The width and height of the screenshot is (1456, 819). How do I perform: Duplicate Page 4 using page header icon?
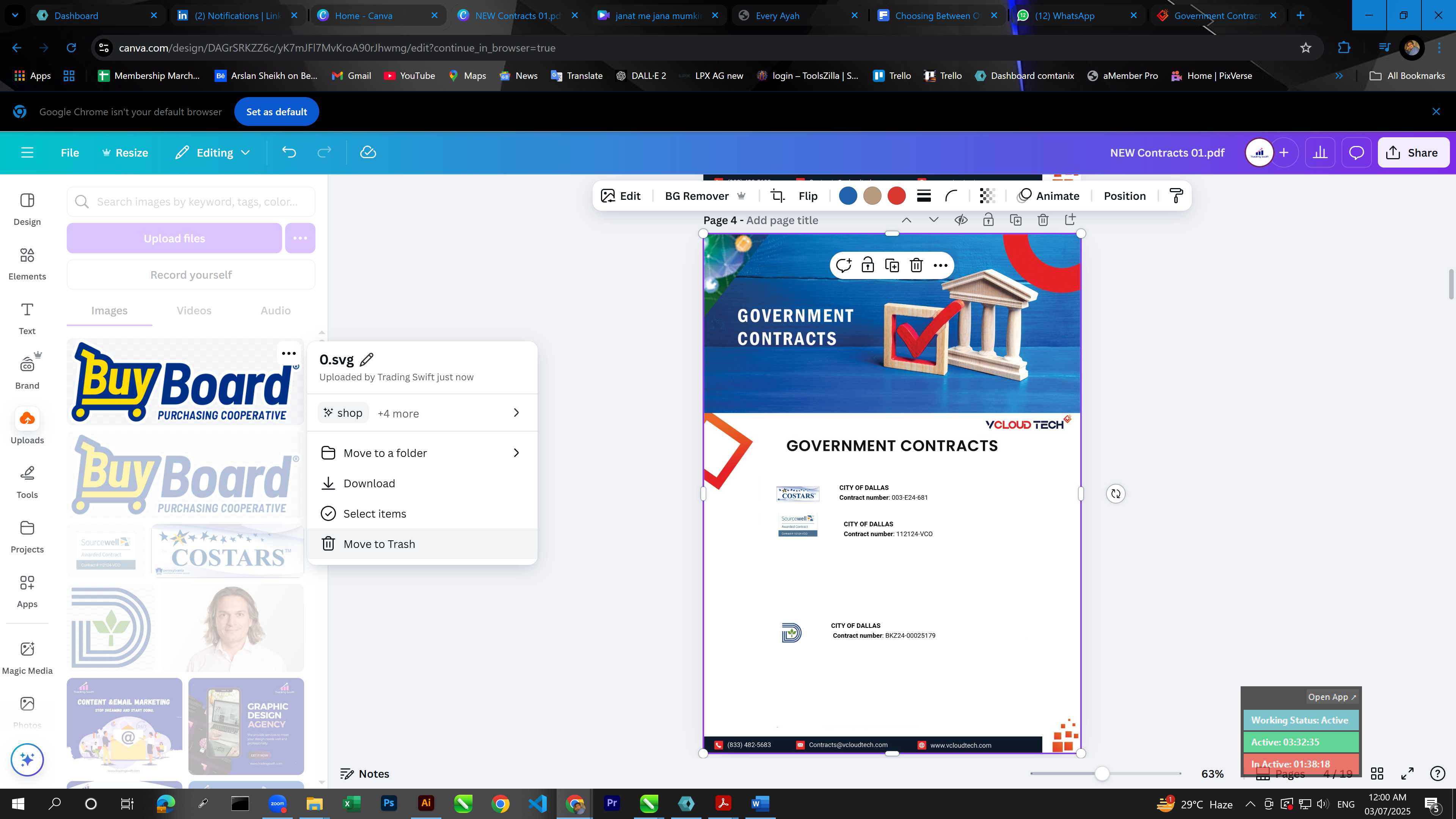point(1016,220)
